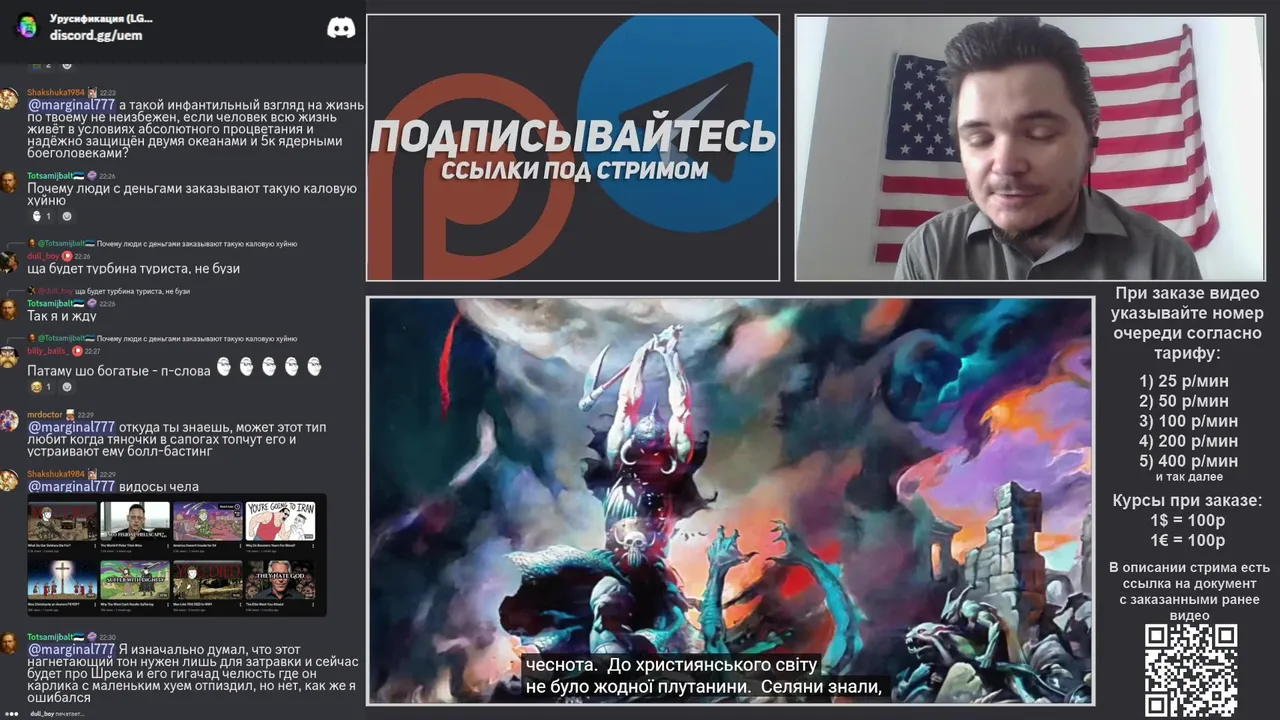1280x720 pixels.
Task: Click Totsamijbalt's avatar on the 22:30 message
Action: click(9, 643)
